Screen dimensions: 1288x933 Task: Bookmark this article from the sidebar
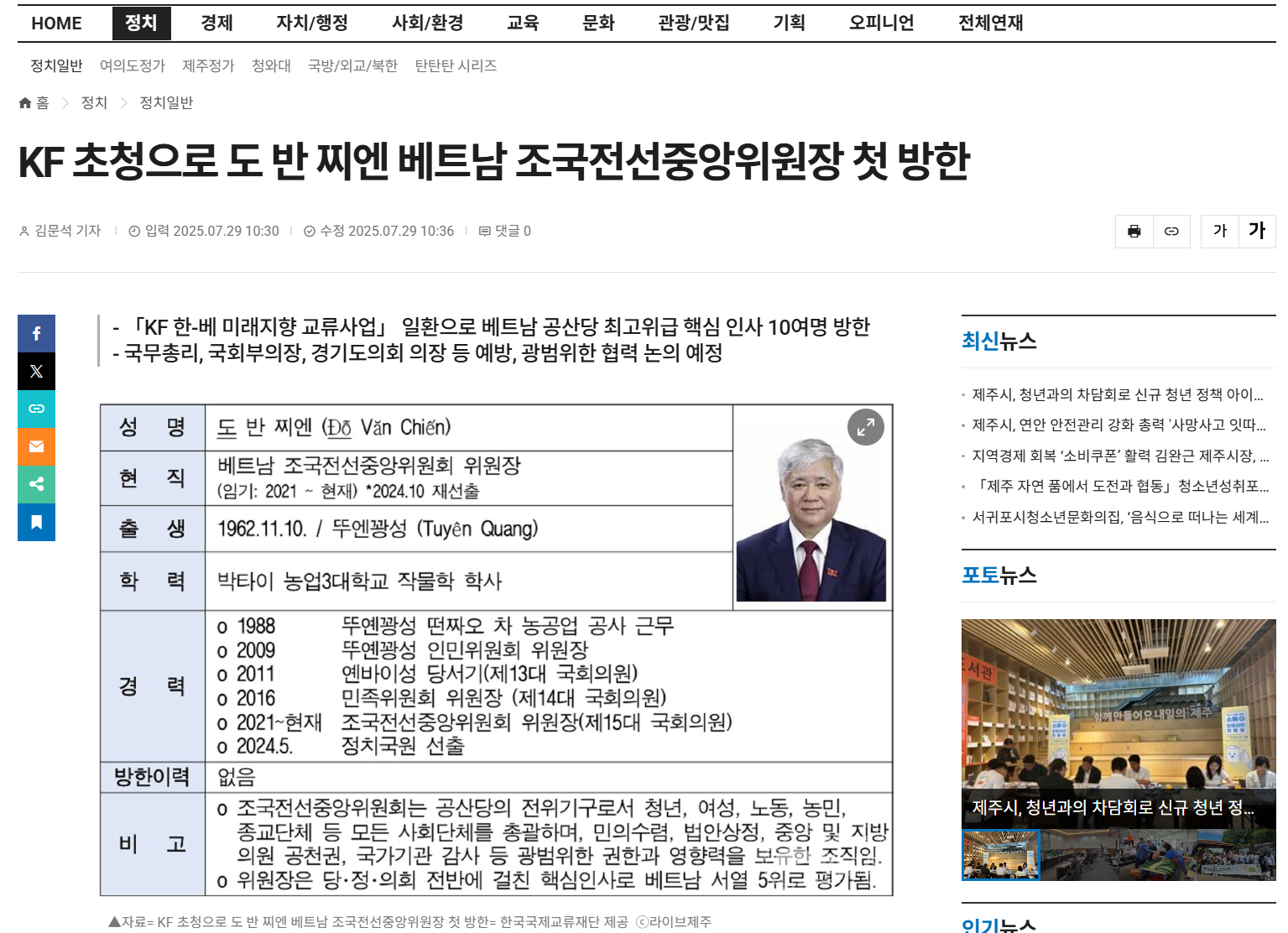(36, 522)
